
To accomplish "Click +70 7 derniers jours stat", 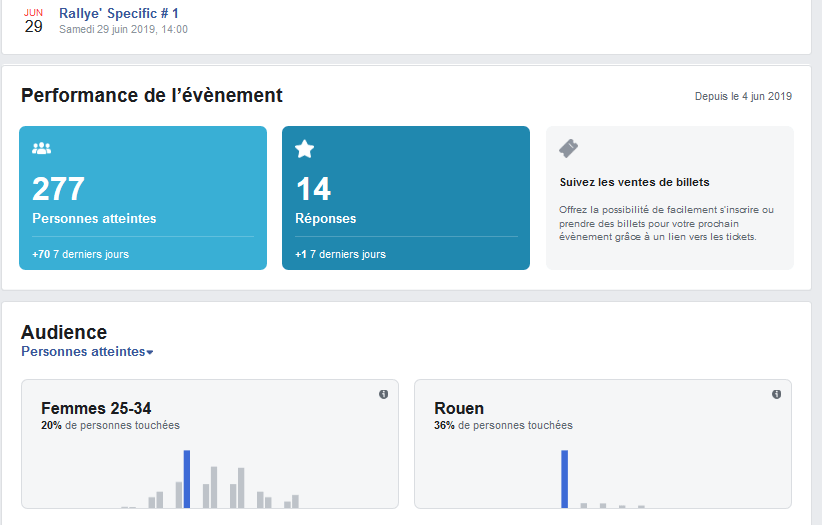I will 80,254.
